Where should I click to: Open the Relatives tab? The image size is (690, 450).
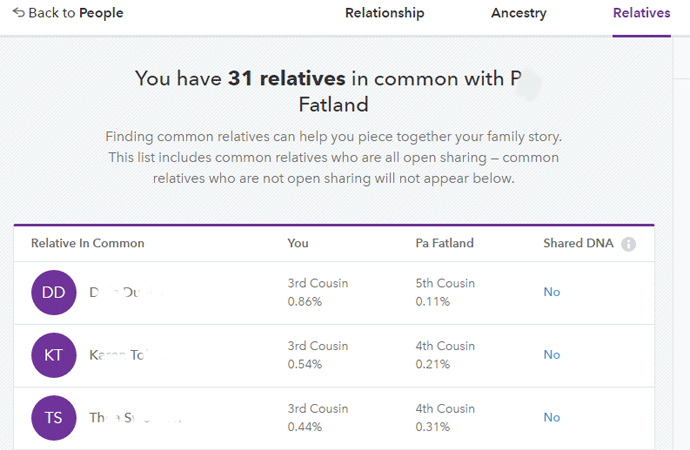[642, 13]
